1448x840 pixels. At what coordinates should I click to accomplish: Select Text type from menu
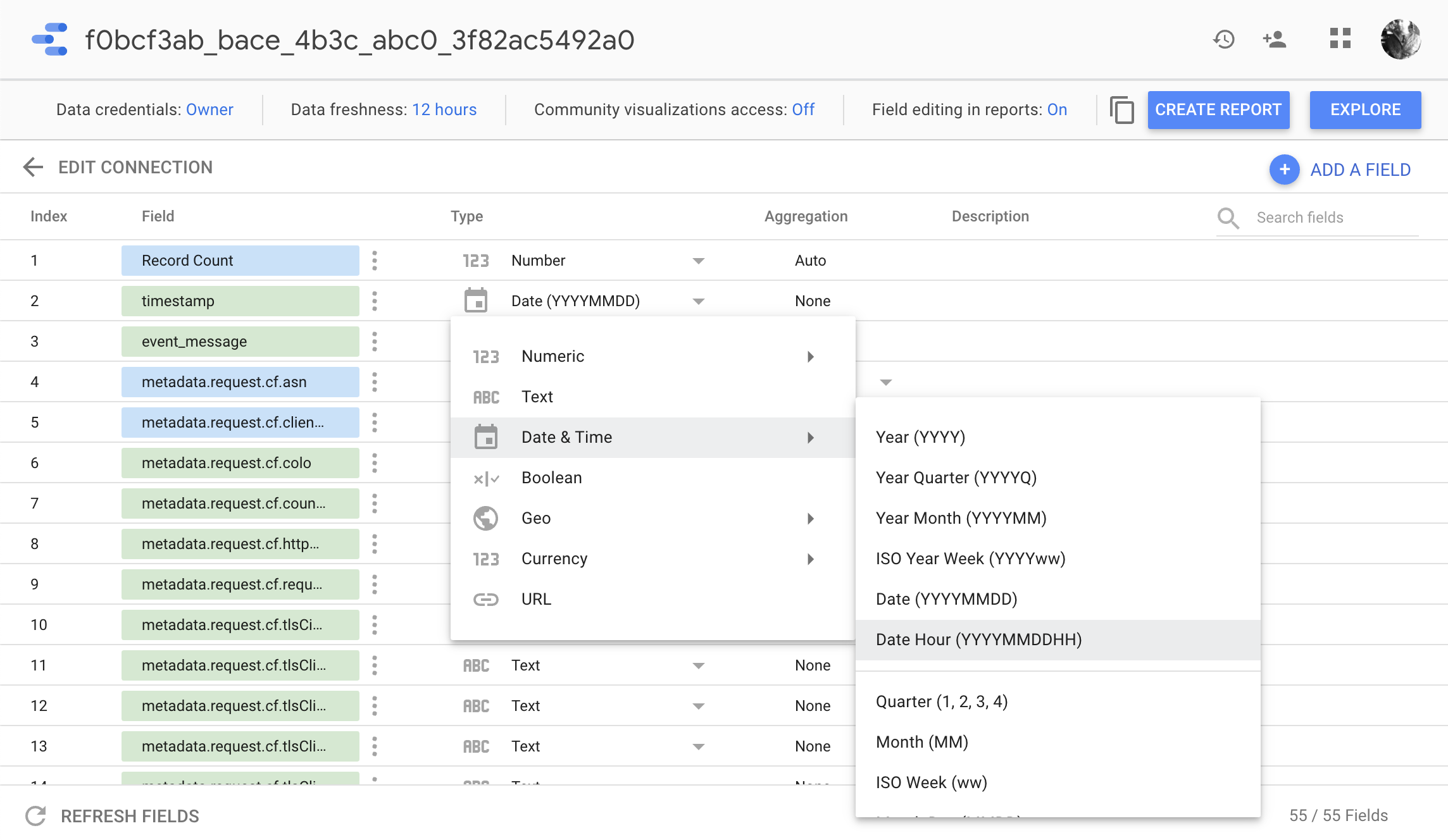click(653, 397)
